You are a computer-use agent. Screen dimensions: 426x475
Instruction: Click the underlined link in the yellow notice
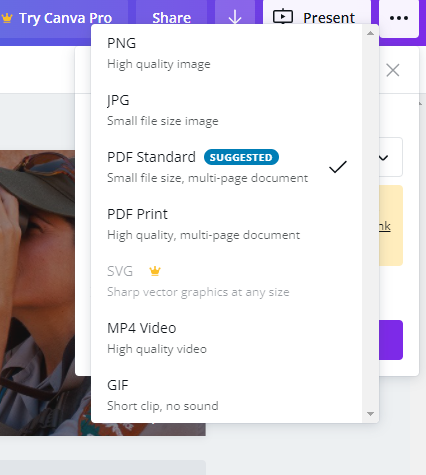385,226
